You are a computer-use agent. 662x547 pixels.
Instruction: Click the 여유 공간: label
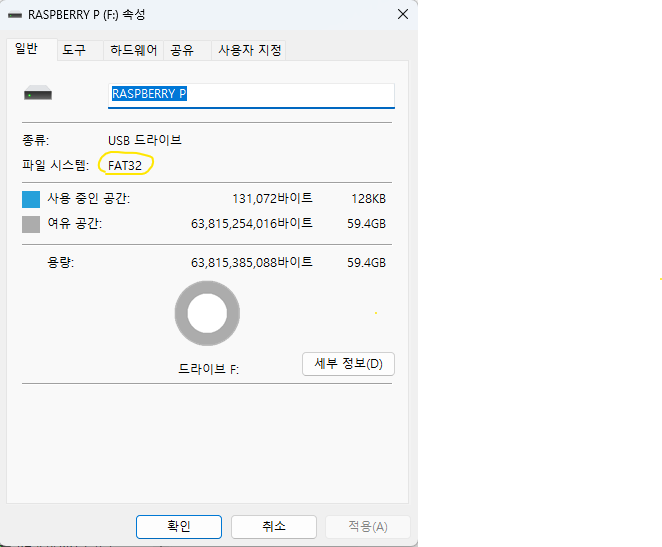coord(75,223)
